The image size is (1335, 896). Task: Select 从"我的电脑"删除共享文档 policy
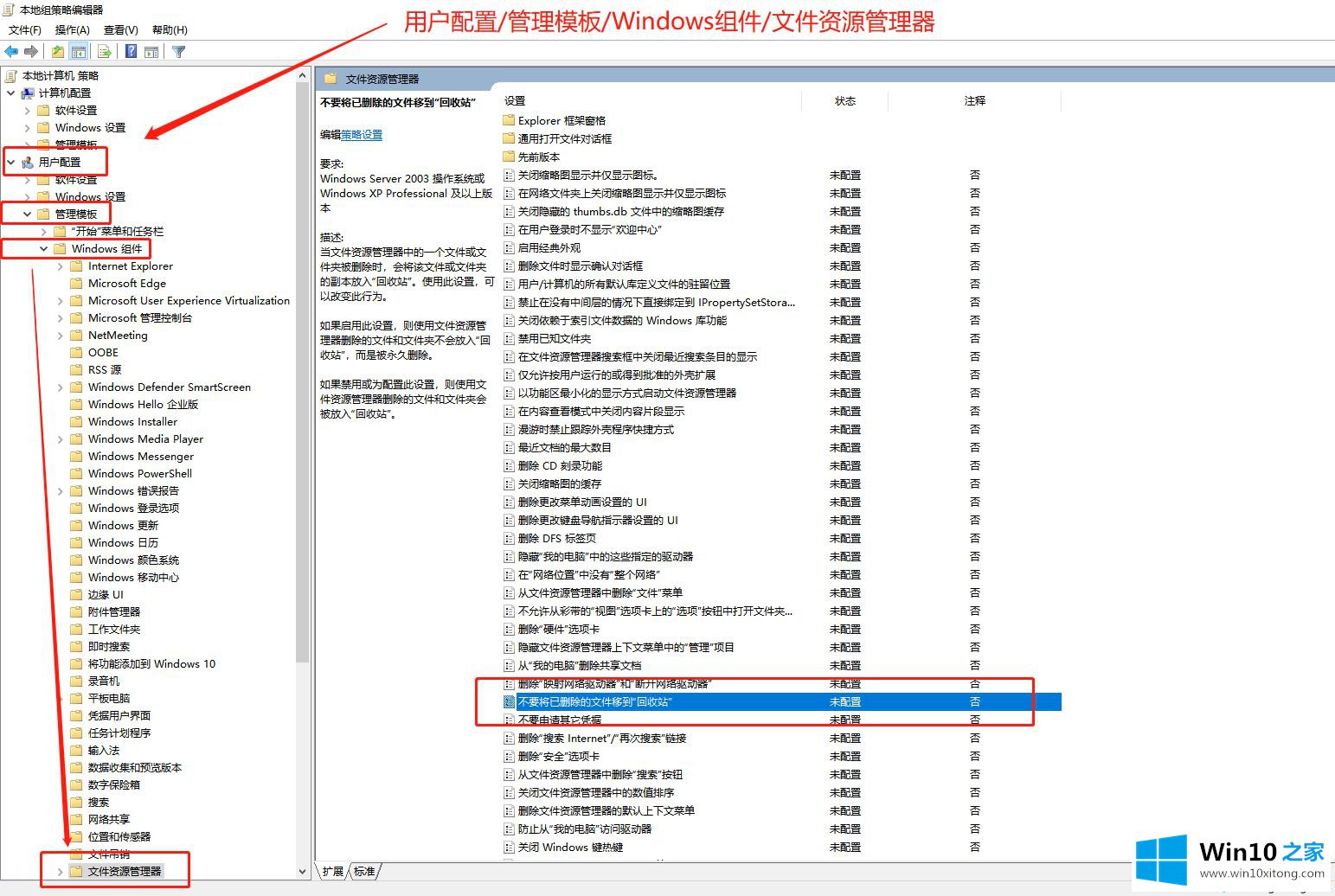point(580,665)
